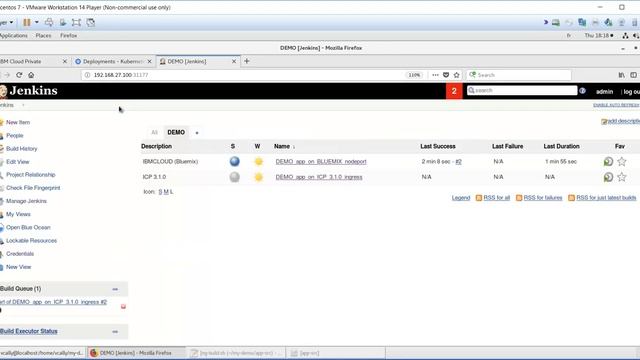Sort by Last Failure column
640x360 pixels.
(x=507, y=146)
